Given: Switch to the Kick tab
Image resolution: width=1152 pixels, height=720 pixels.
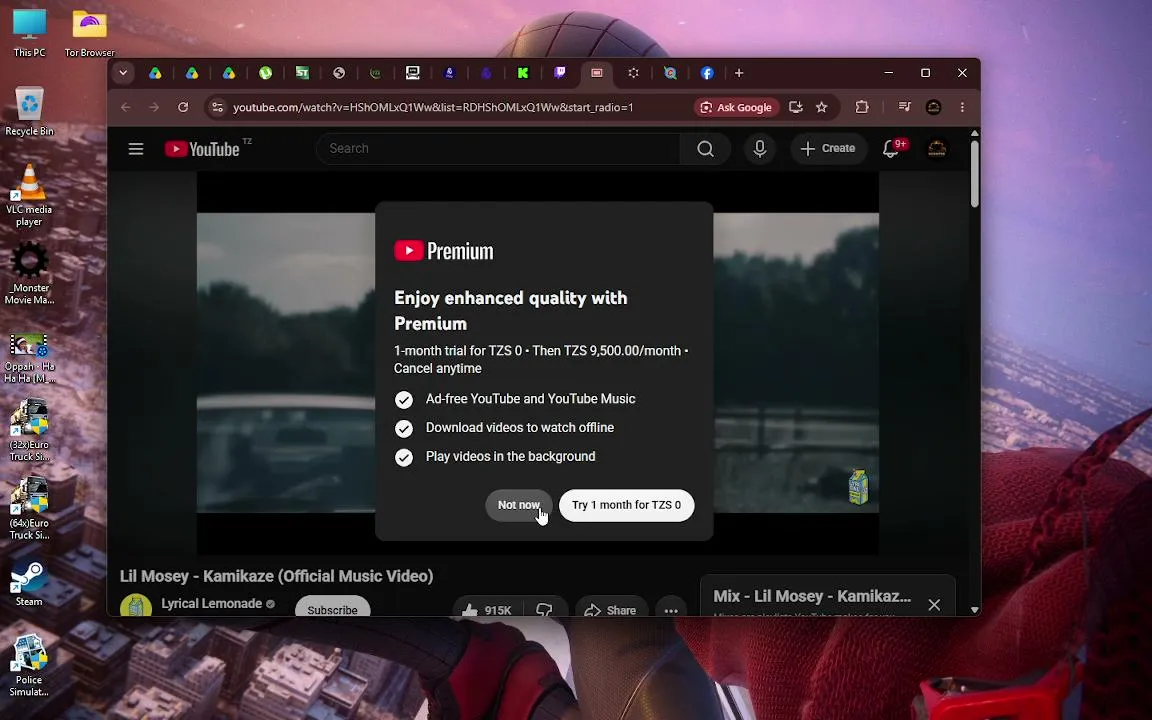Looking at the screenshot, I should pyautogui.click(x=522, y=73).
